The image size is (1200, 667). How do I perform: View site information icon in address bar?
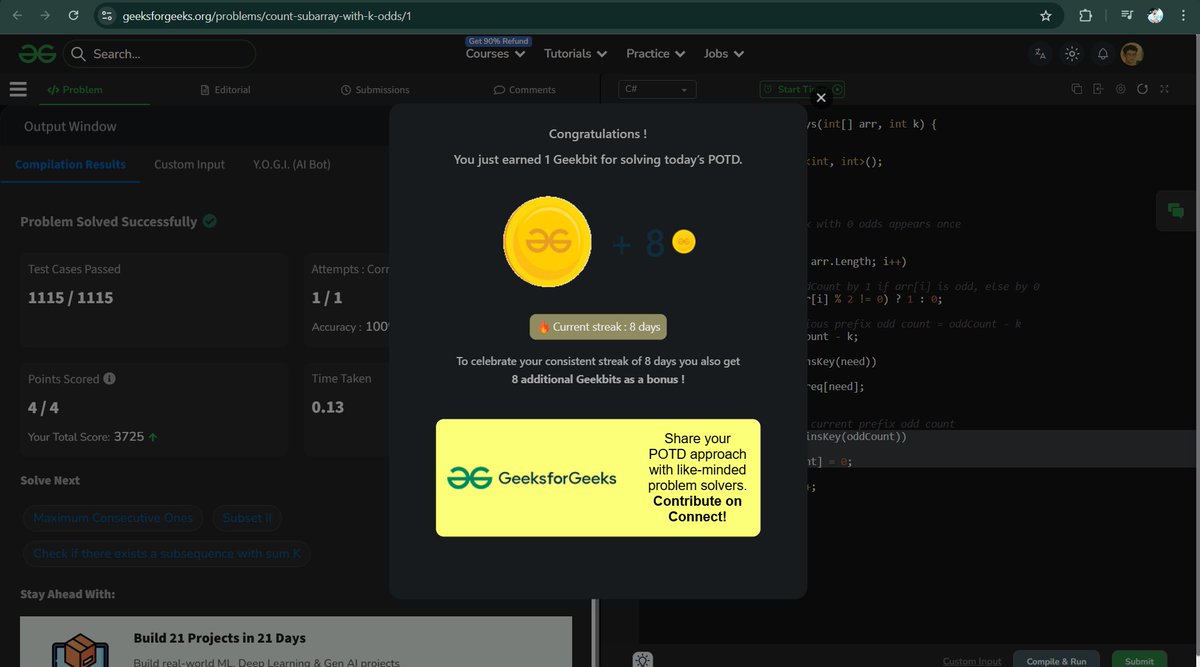coord(107,16)
